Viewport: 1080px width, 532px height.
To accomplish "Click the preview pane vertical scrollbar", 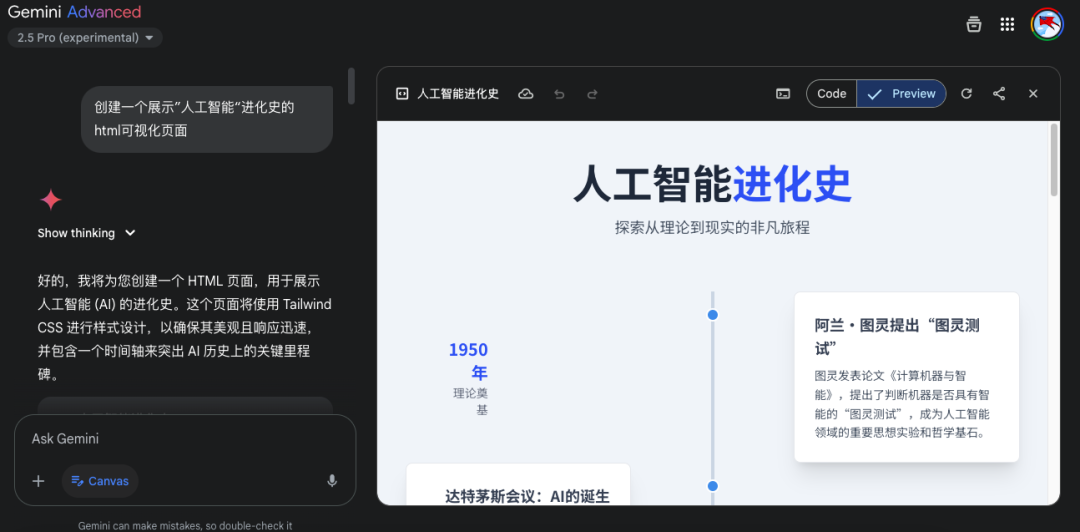I will [x=1054, y=160].
